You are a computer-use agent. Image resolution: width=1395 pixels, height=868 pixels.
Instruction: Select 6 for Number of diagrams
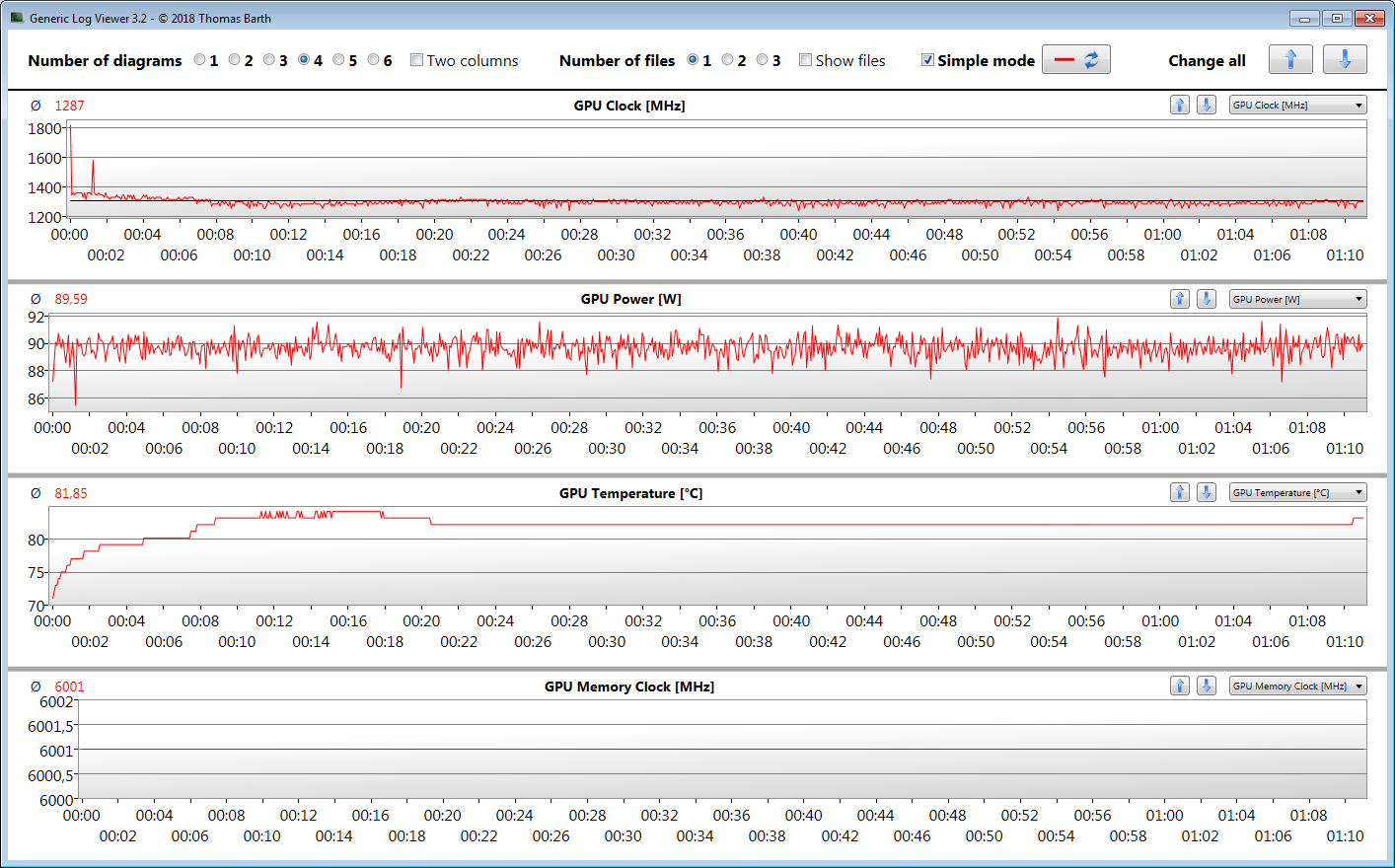pyautogui.click(x=373, y=60)
